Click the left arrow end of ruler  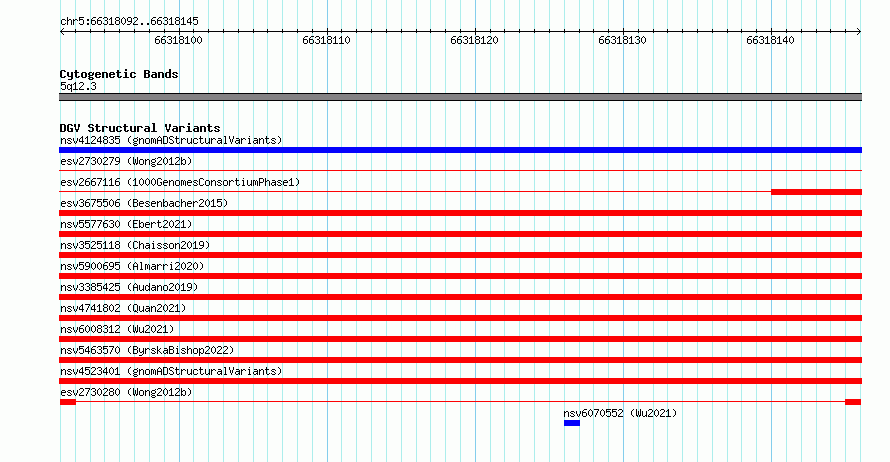click(62, 32)
